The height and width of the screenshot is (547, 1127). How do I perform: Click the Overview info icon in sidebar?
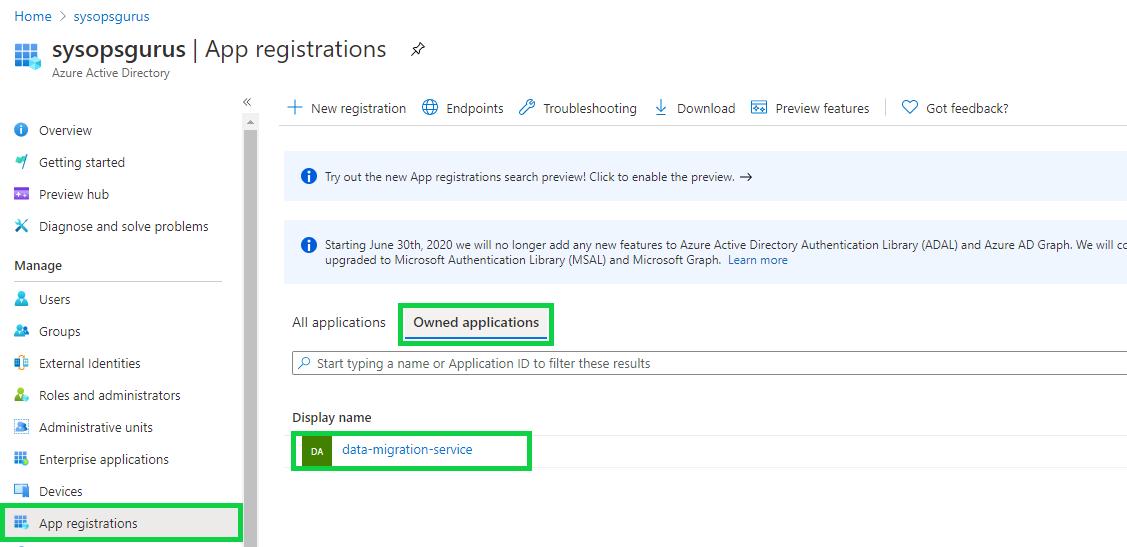tap(22, 130)
